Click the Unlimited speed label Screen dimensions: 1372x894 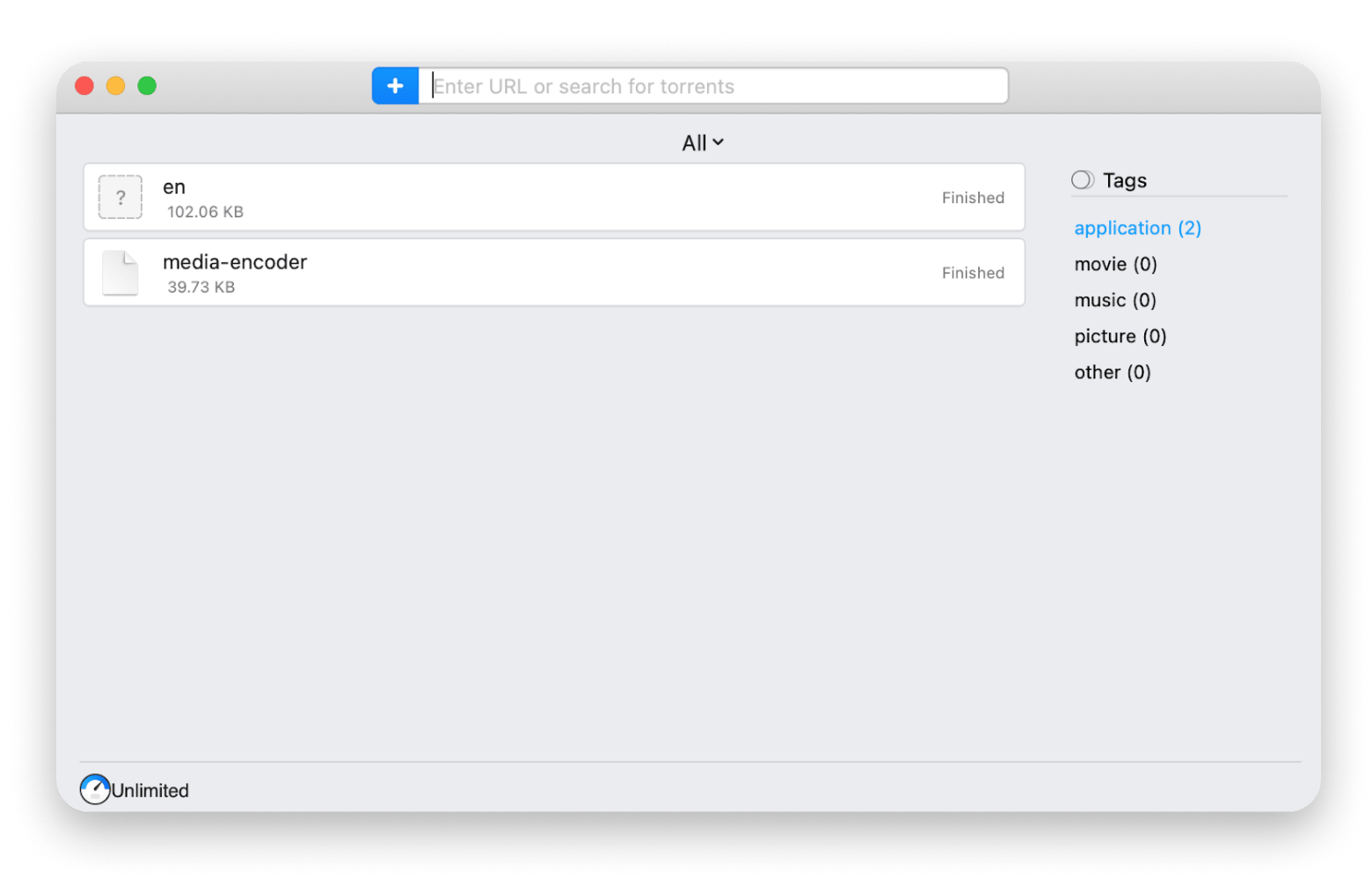tap(150, 790)
